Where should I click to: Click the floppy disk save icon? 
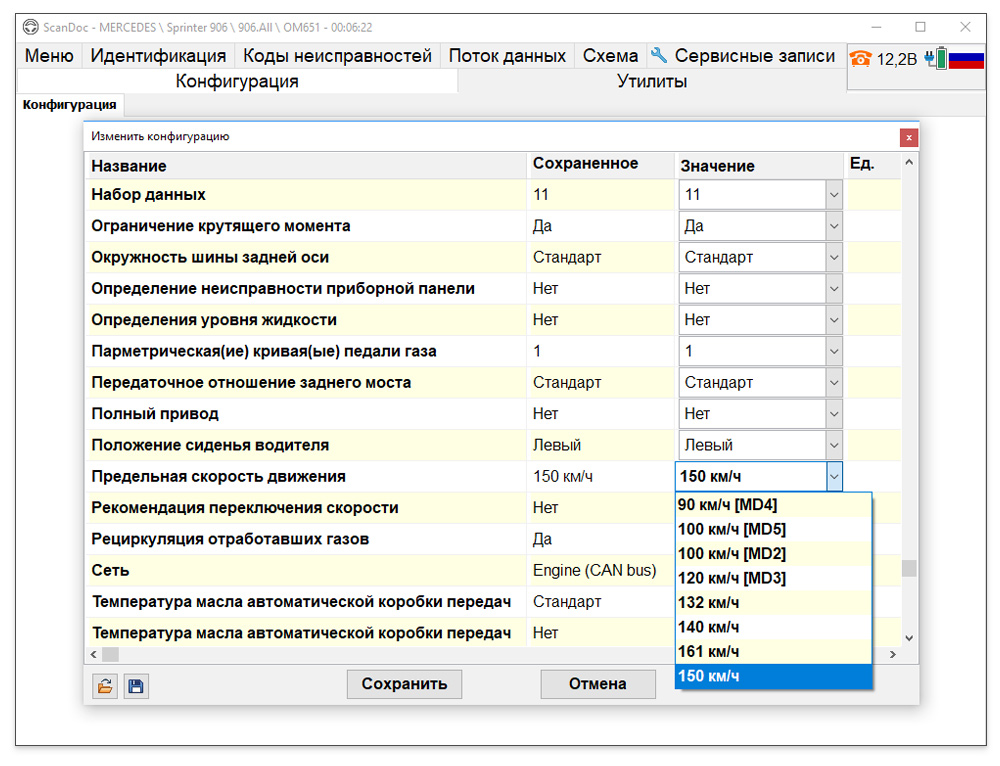click(x=136, y=686)
